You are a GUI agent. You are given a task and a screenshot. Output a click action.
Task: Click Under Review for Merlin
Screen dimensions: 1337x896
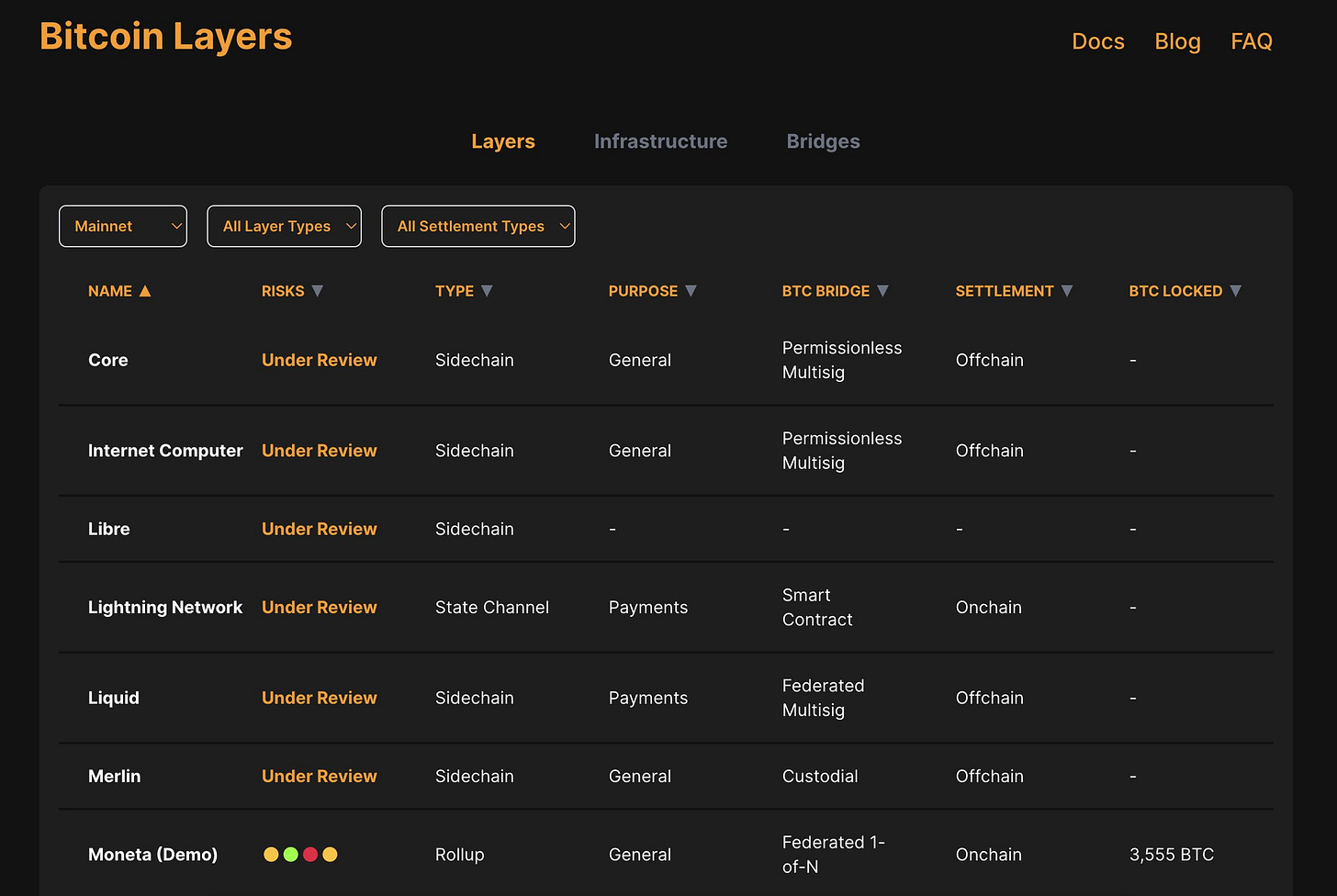coord(320,776)
